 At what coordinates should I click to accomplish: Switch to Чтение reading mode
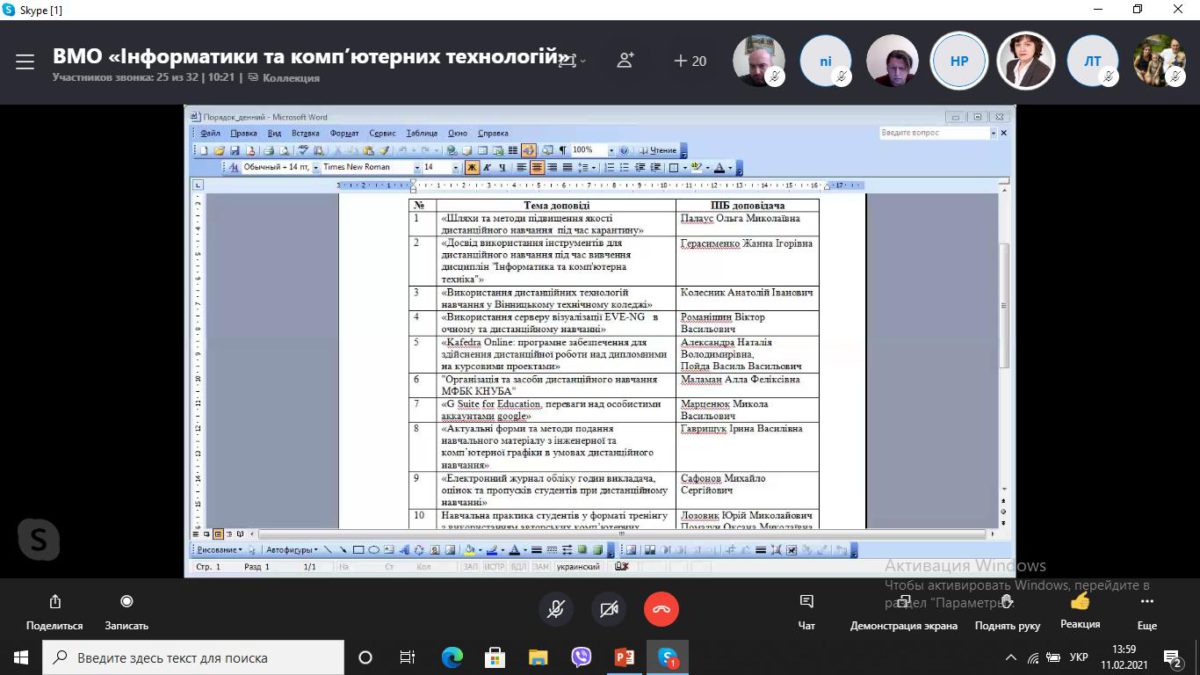(659, 150)
